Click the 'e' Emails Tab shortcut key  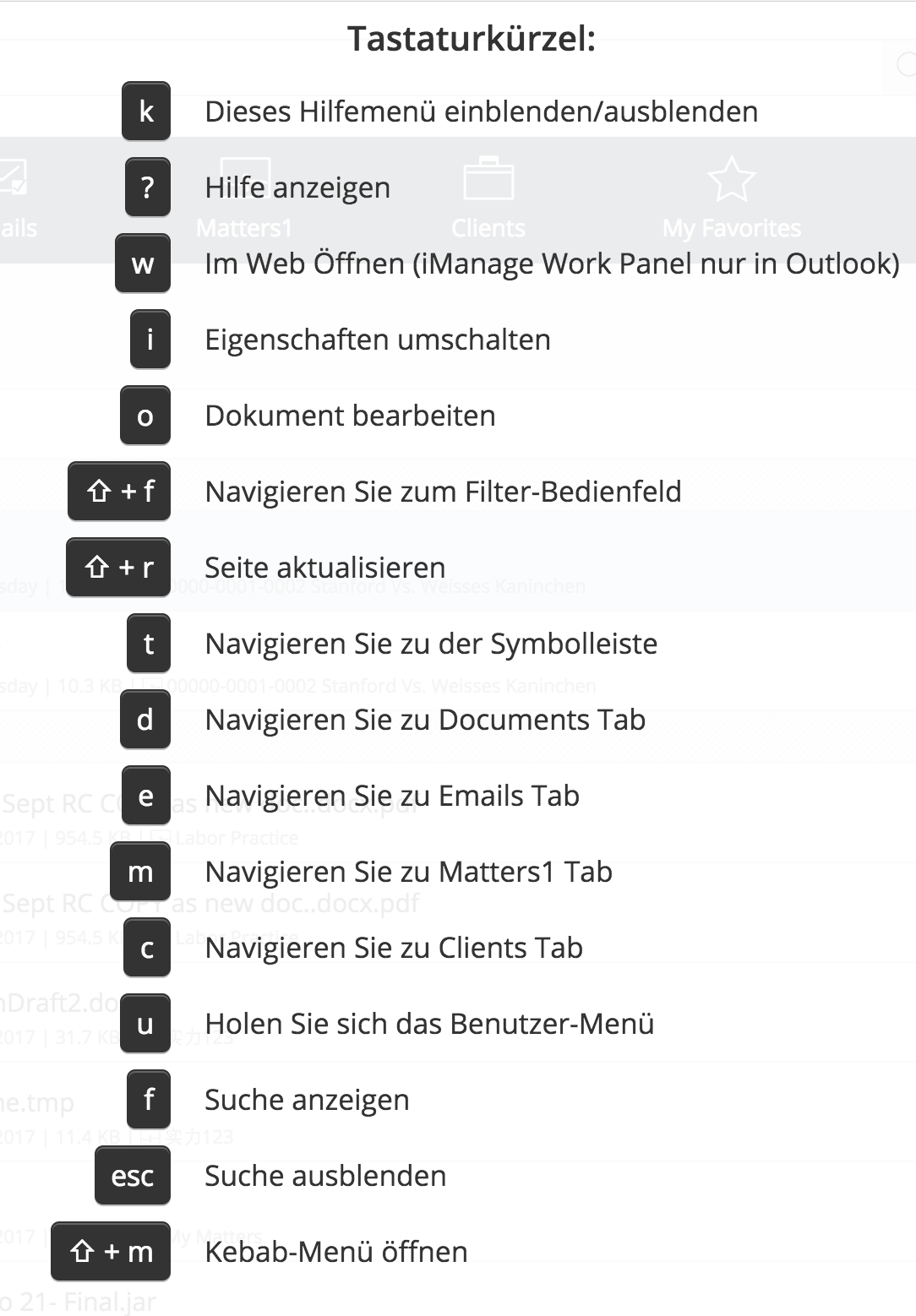pos(146,796)
